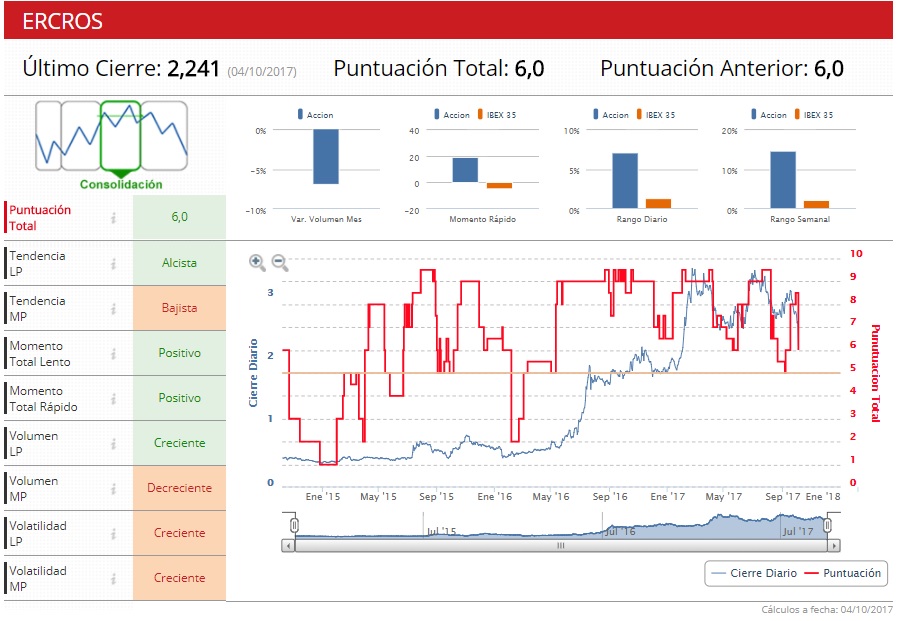Click the blue Accion bar in Rango Semanal
The height and width of the screenshot is (621, 897).
tap(783, 180)
